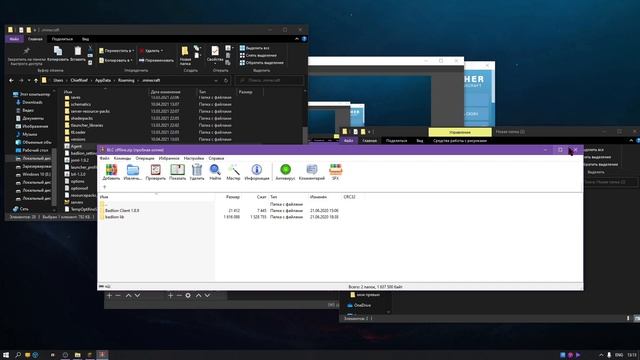Open recent locations dropdown beside forward arrow
Image resolution: width=640 pixels, height=360 pixels.
coord(29,81)
